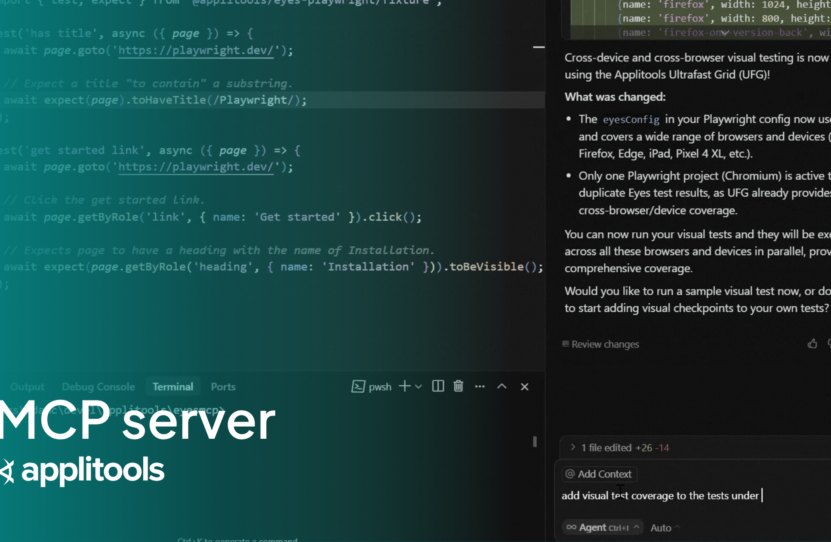Screen dimensions: 831x542
Task: Click the 'What was changed:' heading
Action: tap(615, 97)
